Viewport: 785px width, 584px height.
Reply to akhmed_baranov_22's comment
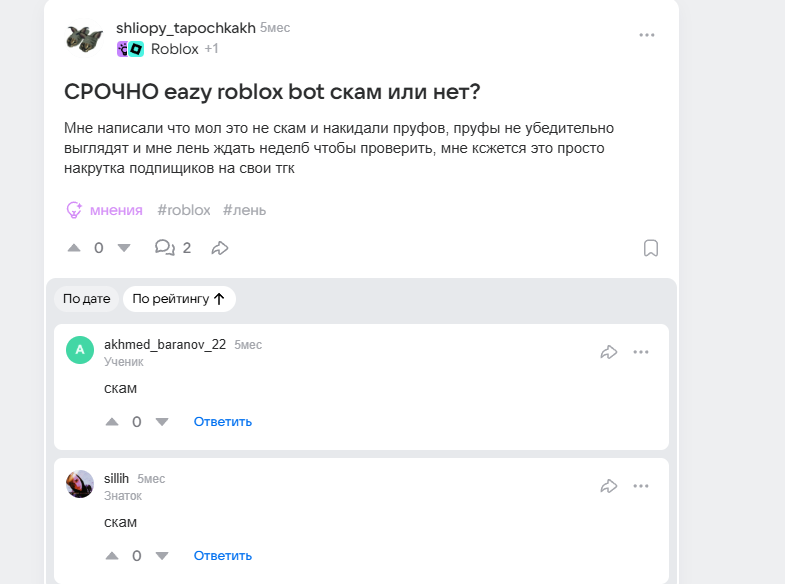pos(223,422)
